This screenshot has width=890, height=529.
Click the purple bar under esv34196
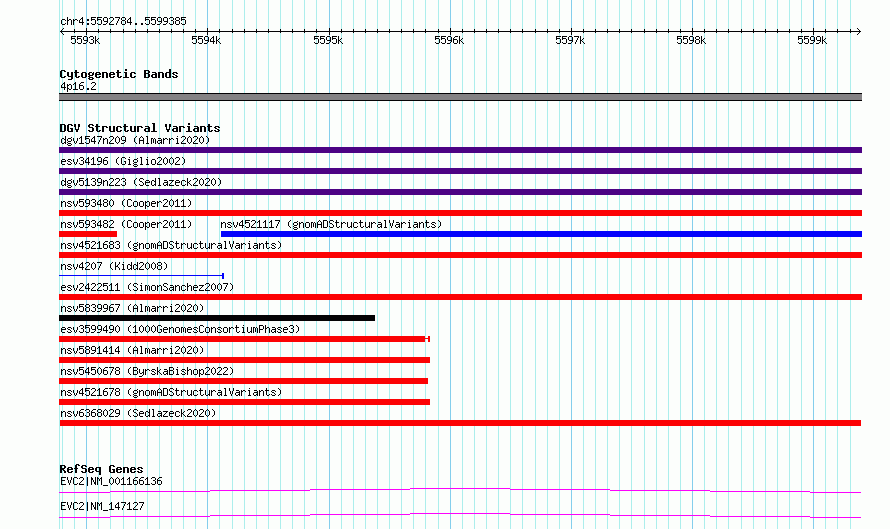(460, 171)
